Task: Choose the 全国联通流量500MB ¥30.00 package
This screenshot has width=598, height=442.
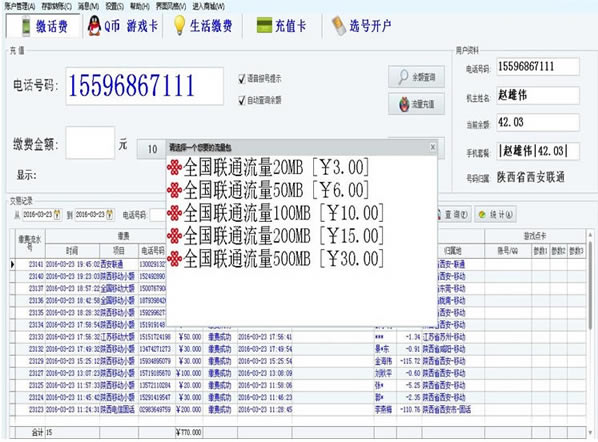Action: [275, 258]
